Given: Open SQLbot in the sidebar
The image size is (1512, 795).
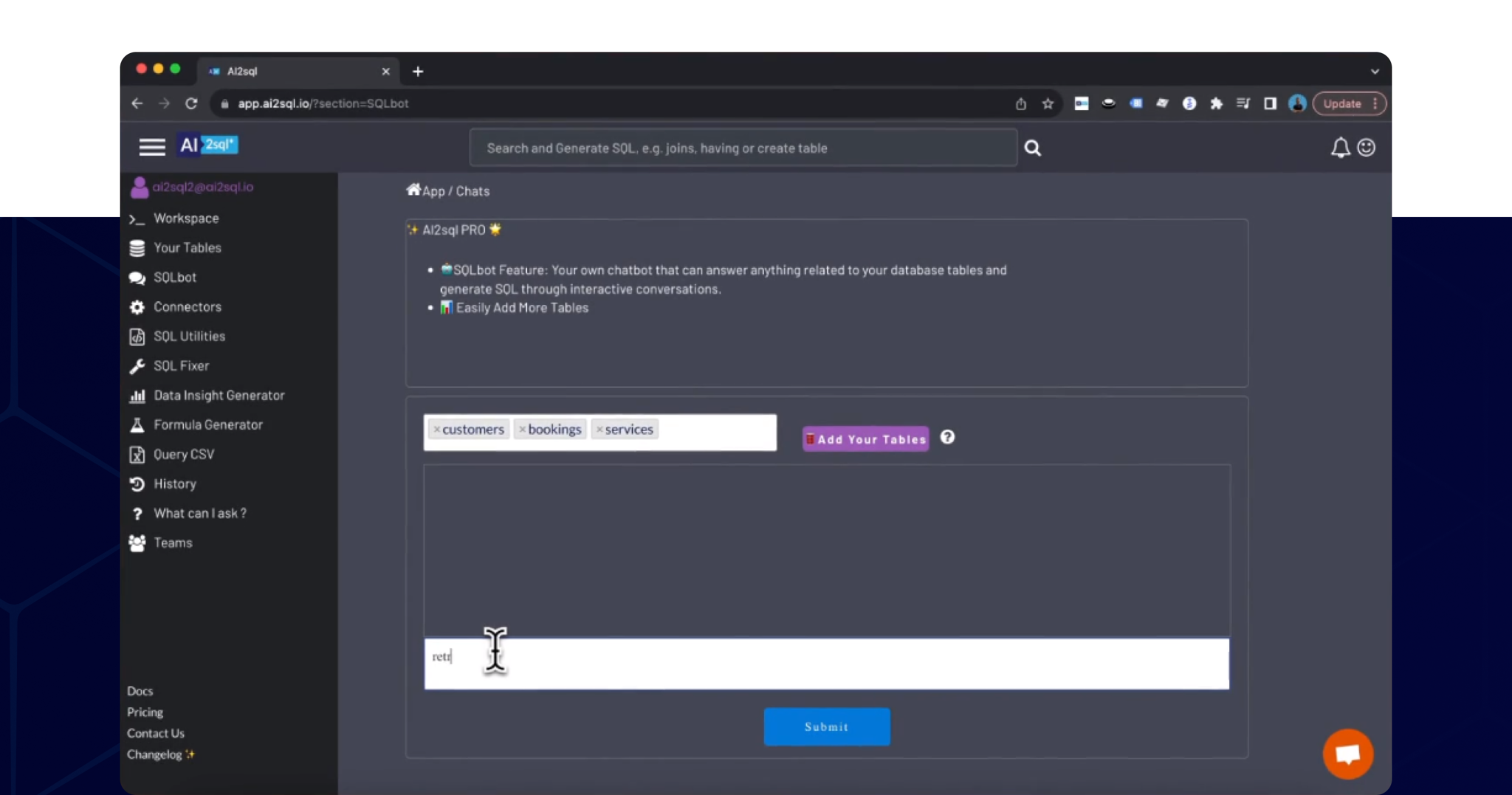Looking at the screenshot, I should pos(175,278).
